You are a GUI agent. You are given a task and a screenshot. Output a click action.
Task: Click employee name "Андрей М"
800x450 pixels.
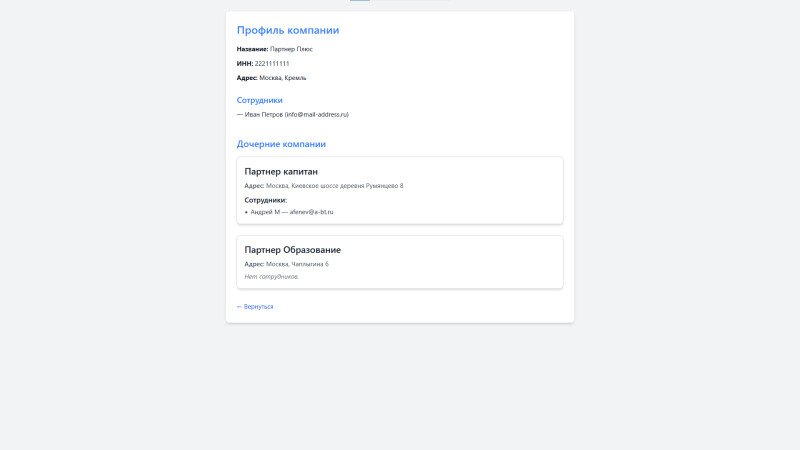(x=265, y=212)
